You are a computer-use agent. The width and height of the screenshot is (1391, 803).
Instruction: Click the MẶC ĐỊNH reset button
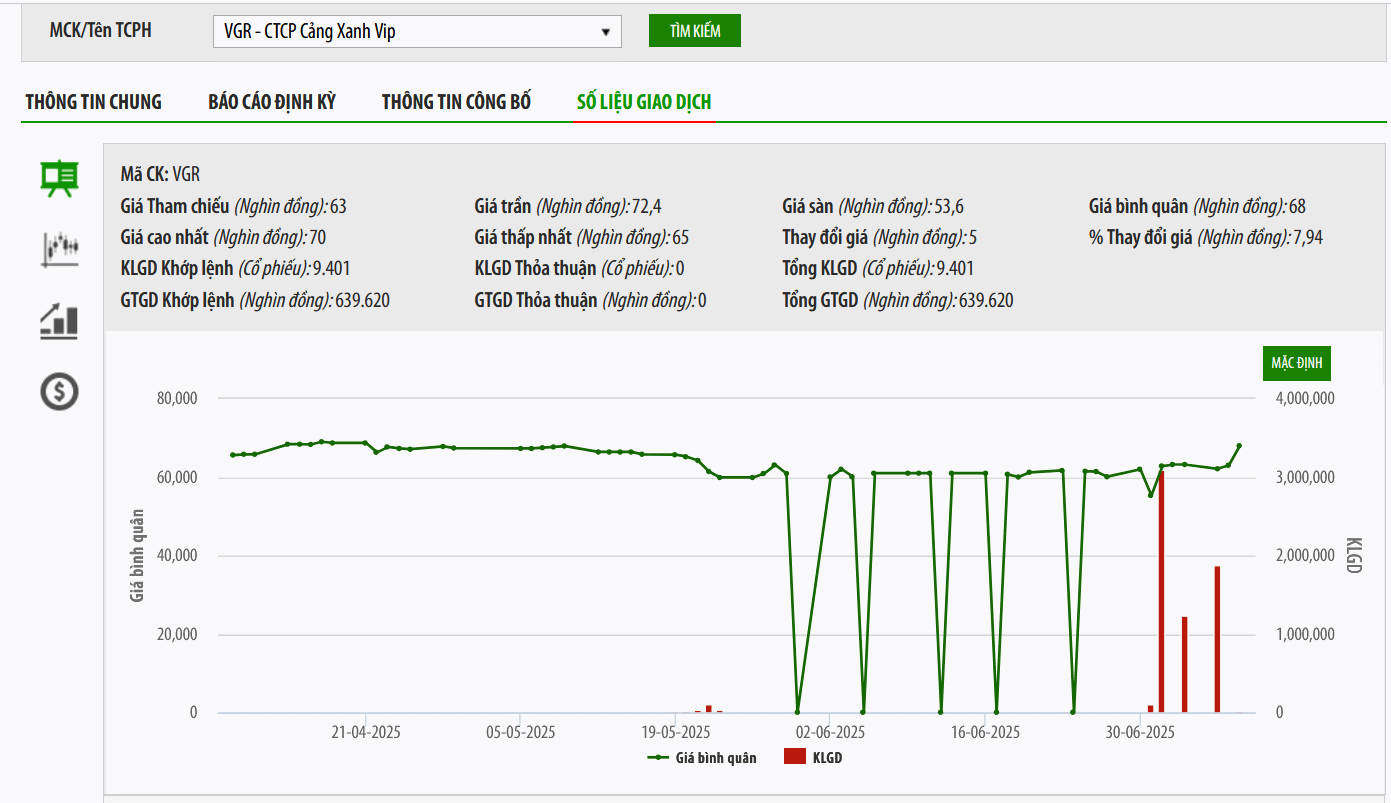coord(1296,363)
